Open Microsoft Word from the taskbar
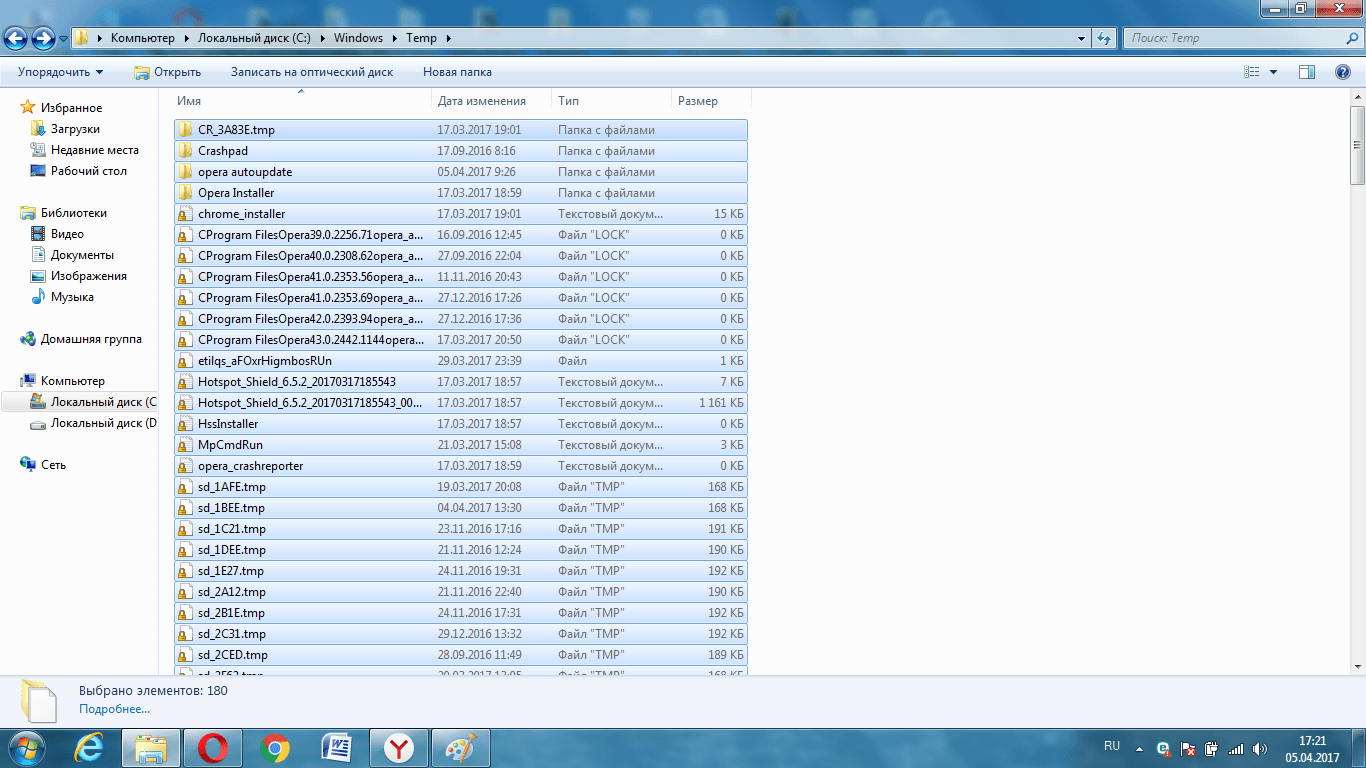The width and height of the screenshot is (1366, 768). click(x=337, y=747)
